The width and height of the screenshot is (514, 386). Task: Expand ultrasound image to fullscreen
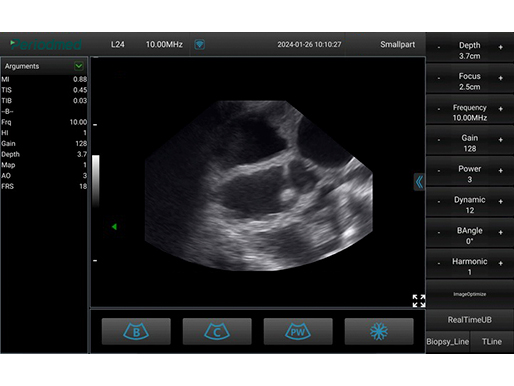coord(419,301)
